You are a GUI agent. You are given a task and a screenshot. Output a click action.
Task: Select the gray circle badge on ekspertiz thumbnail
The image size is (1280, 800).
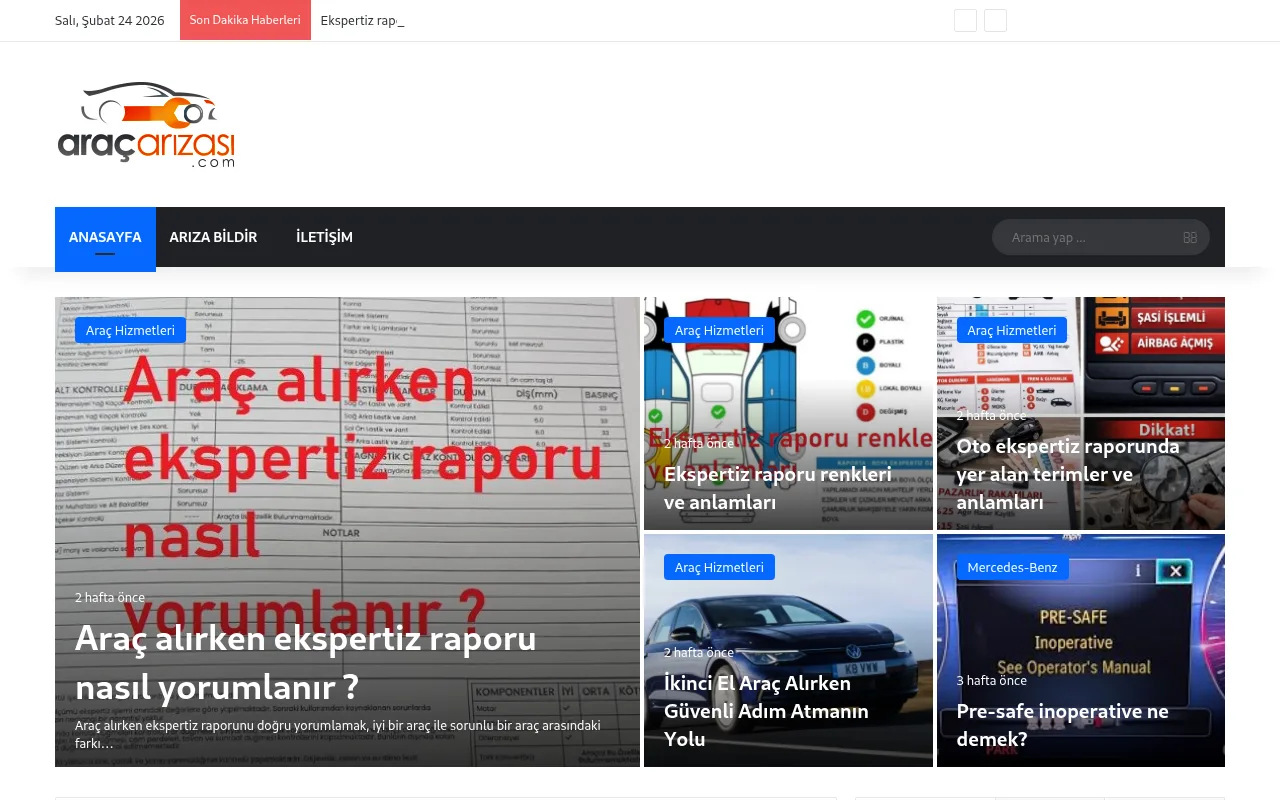793,329
